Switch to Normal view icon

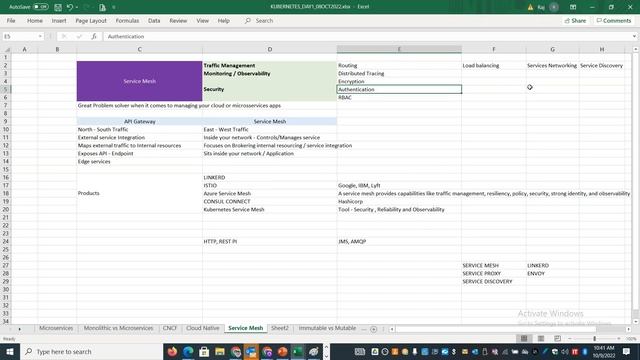coord(524,338)
